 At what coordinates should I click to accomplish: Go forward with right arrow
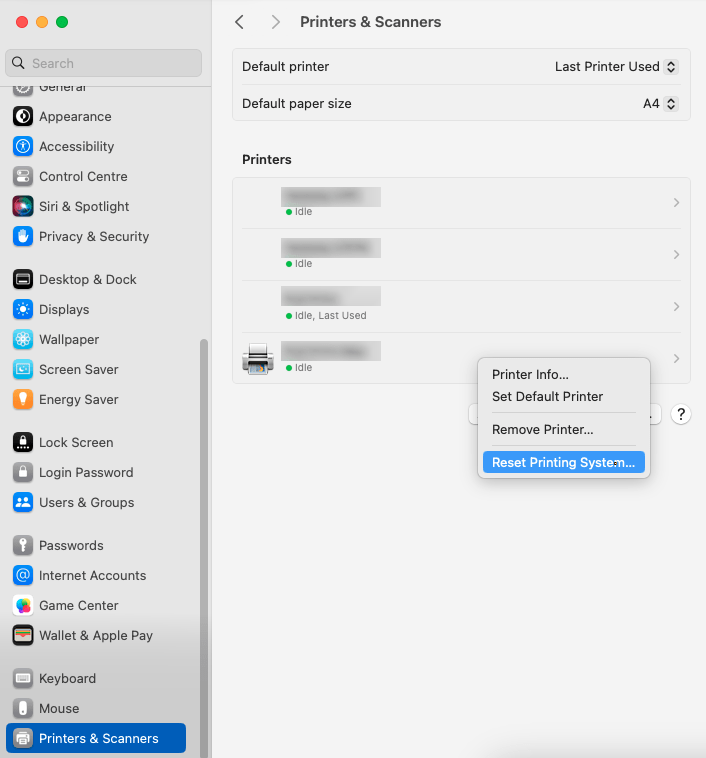click(276, 22)
